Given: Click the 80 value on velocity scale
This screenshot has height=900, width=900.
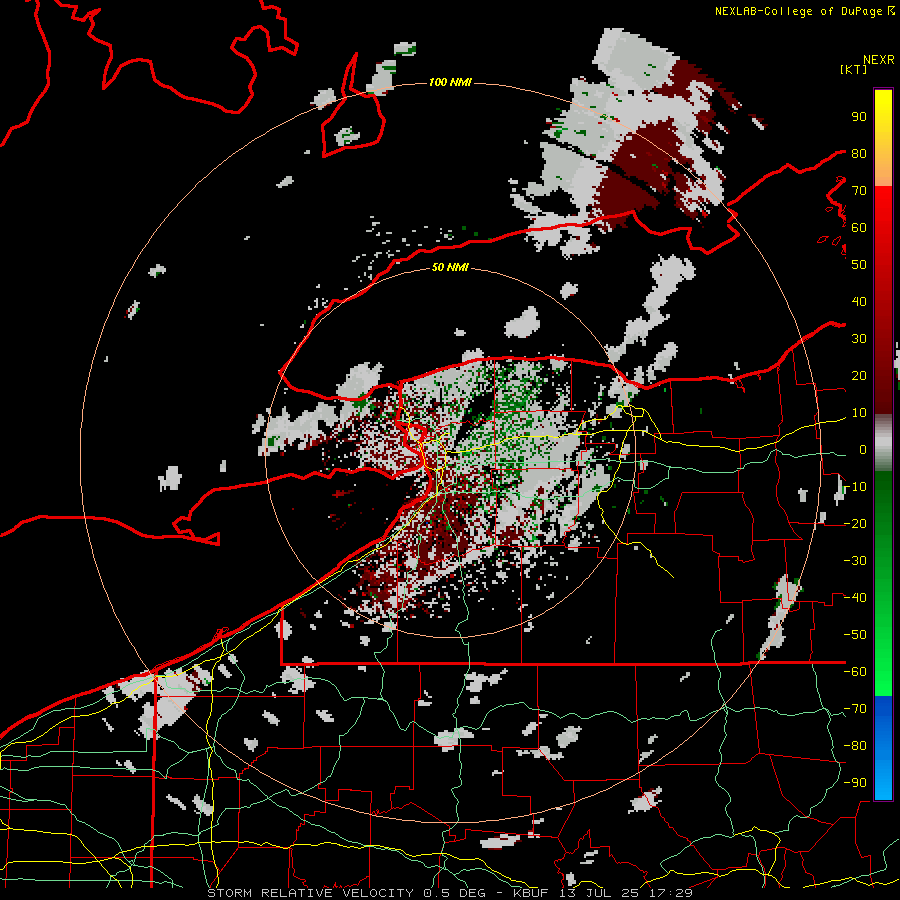Looking at the screenshot, I should click(859, 153).
